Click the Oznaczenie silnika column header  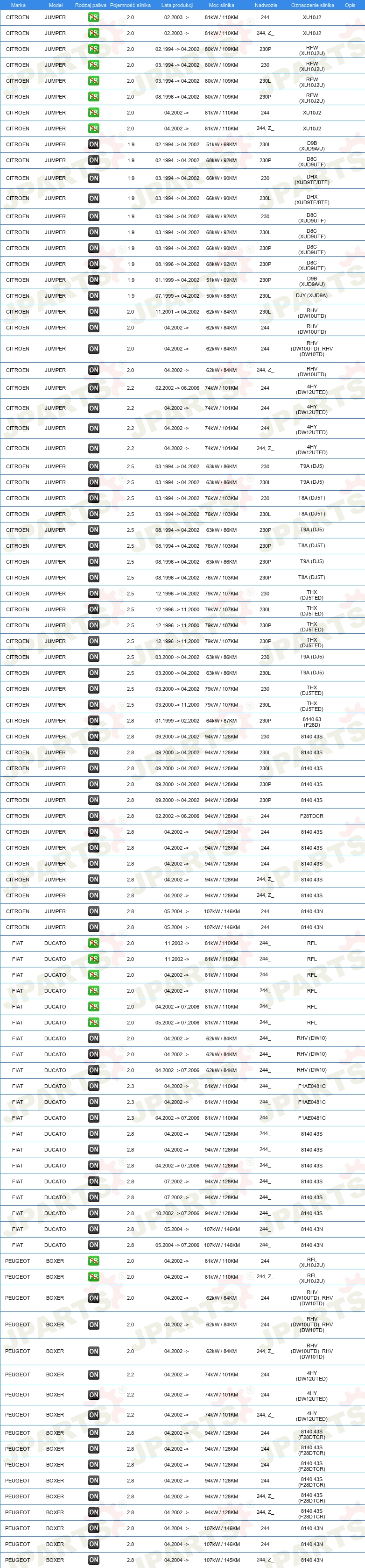312,5
